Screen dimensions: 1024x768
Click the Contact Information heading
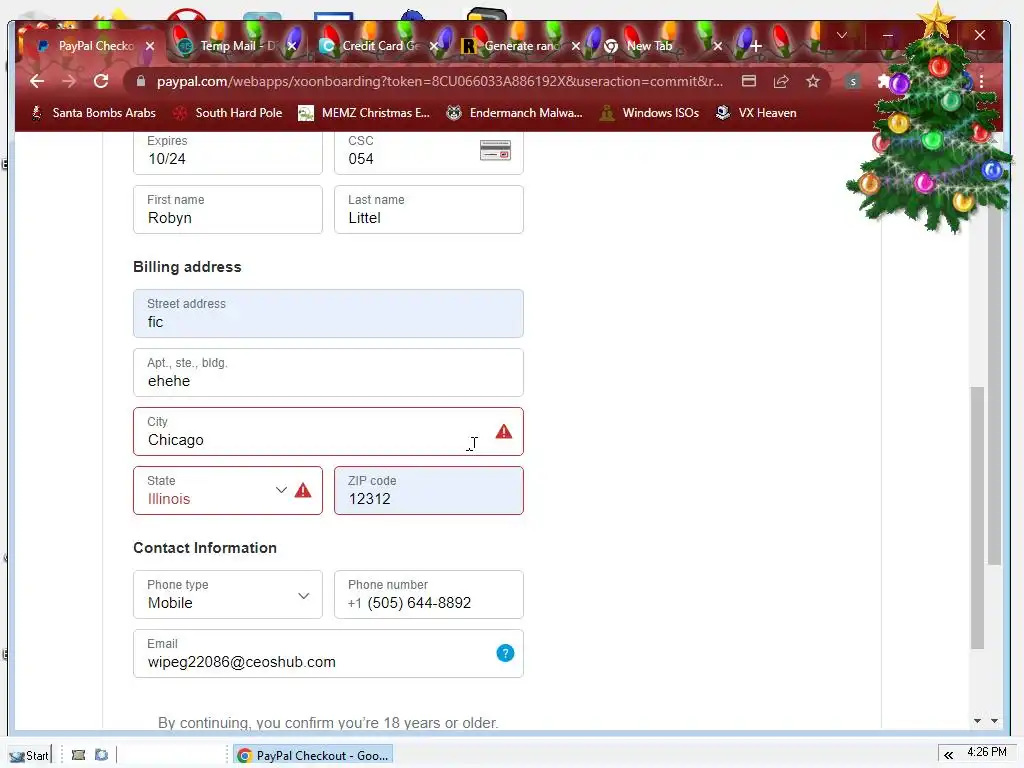tap(205, 548)
